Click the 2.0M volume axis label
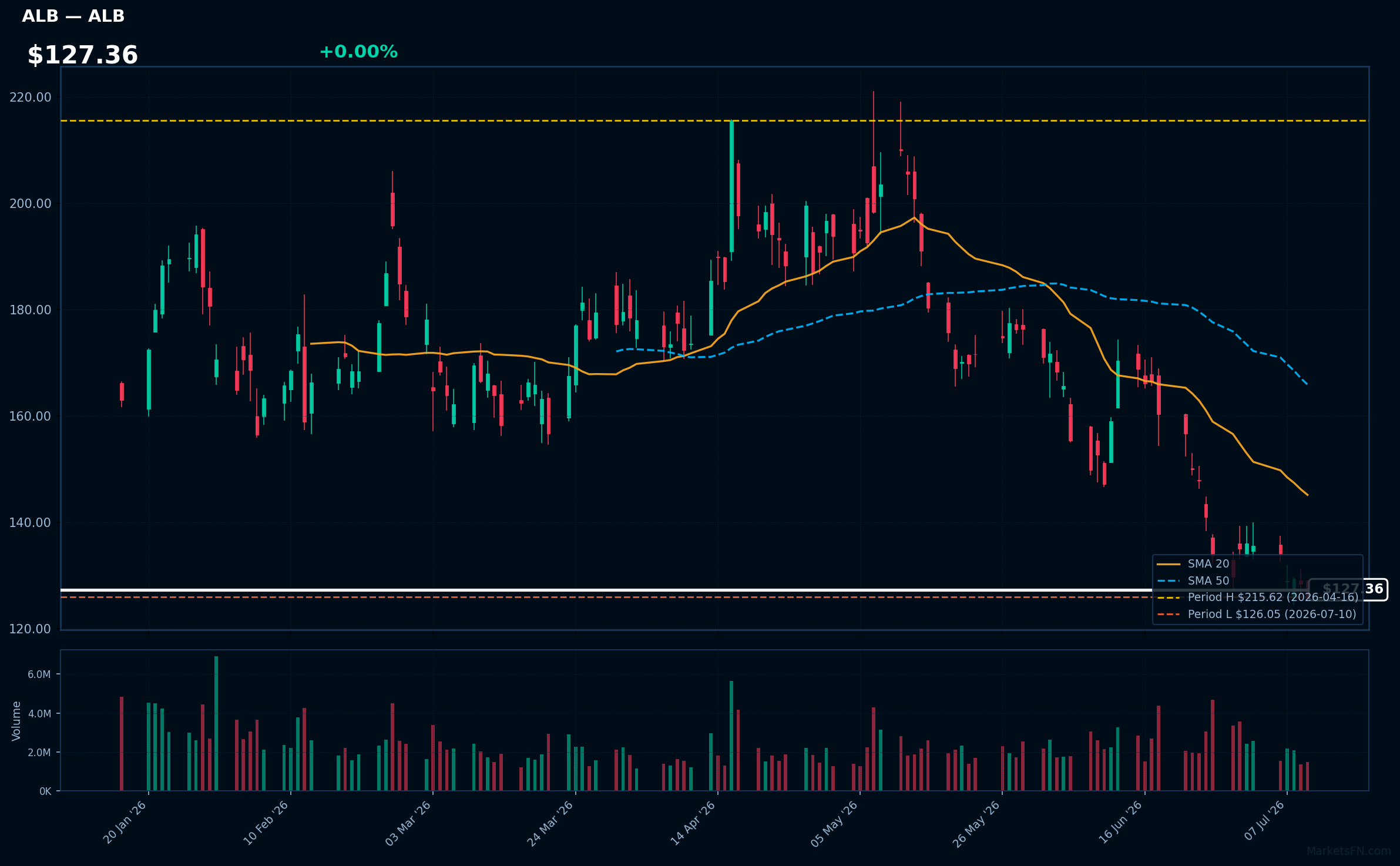The width and height of the screenshot is (1400, 866). coord(39,753)
